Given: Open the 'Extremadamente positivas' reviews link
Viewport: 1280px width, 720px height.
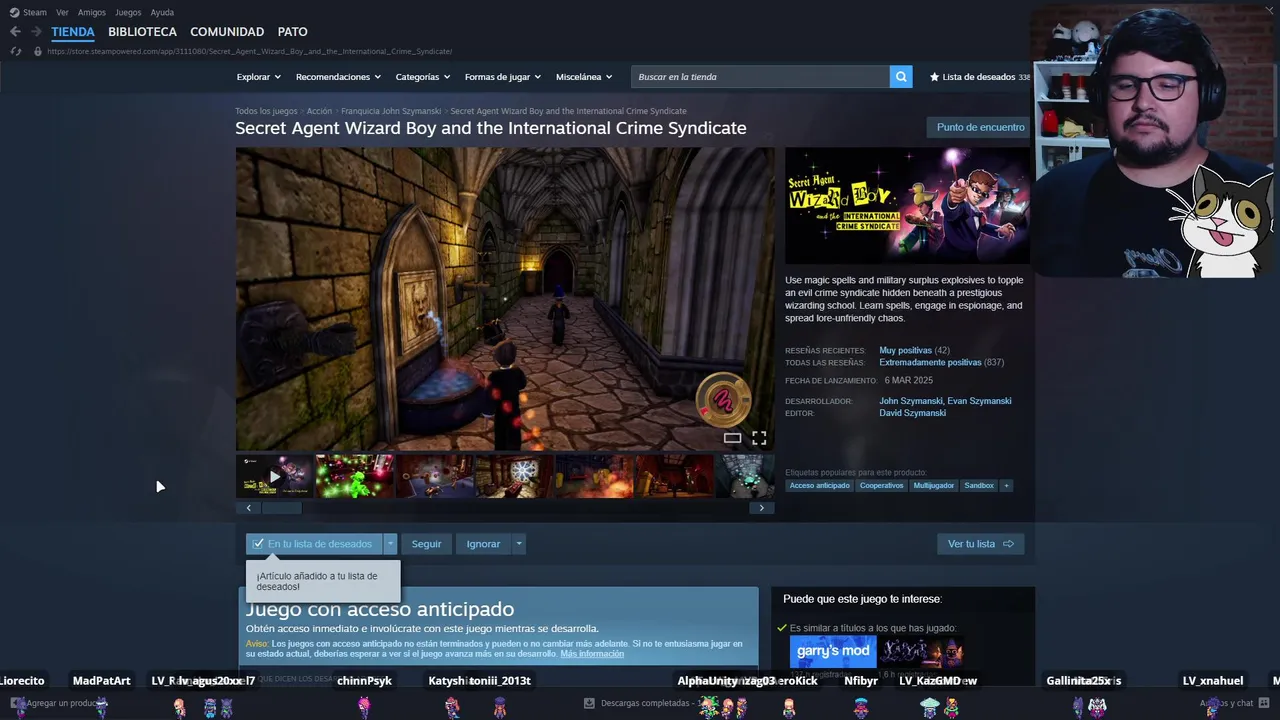Looking at the screenshot, I should point(930,363).
